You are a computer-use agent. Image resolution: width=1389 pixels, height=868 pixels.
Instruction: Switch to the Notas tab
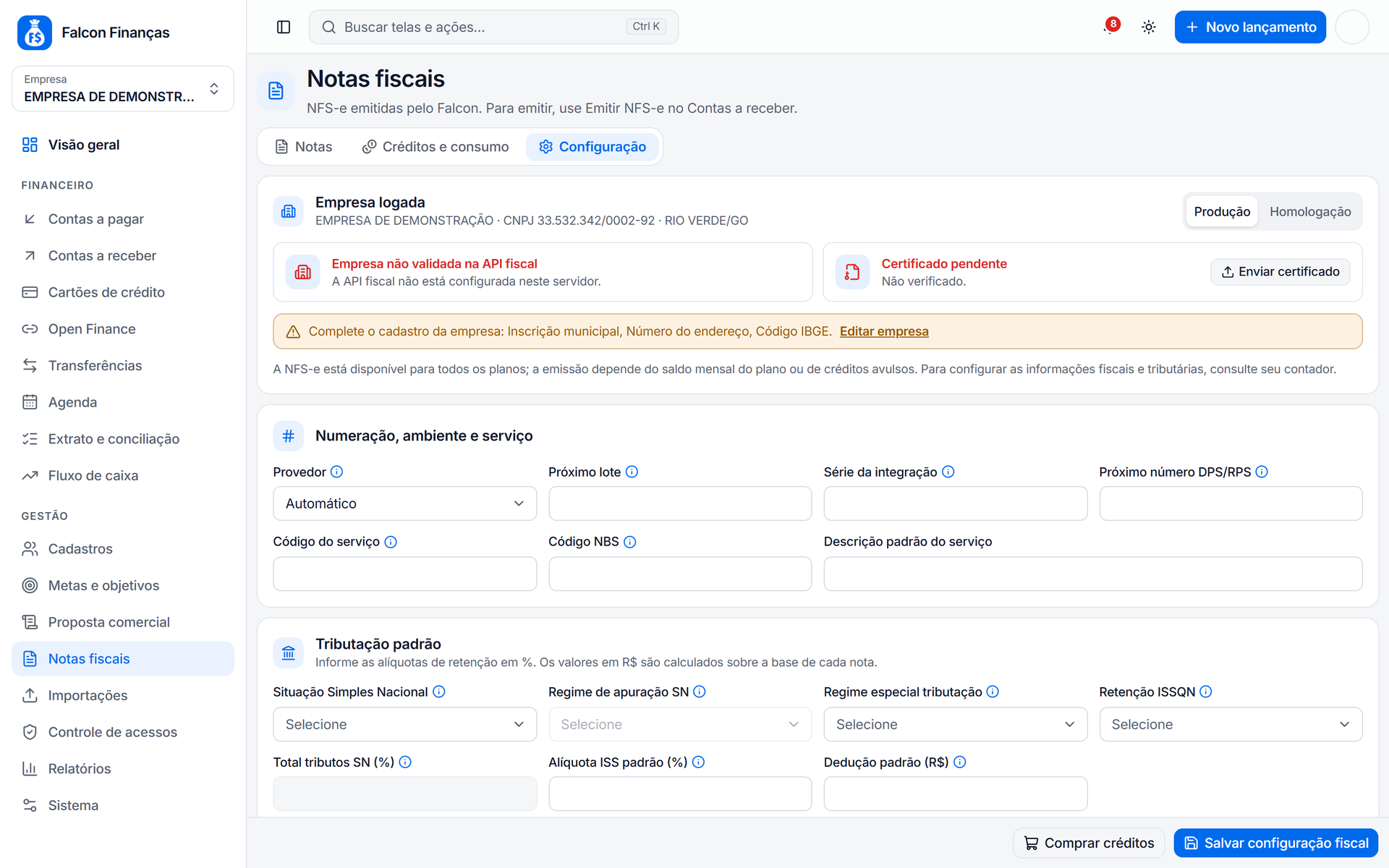pos(304,147)
